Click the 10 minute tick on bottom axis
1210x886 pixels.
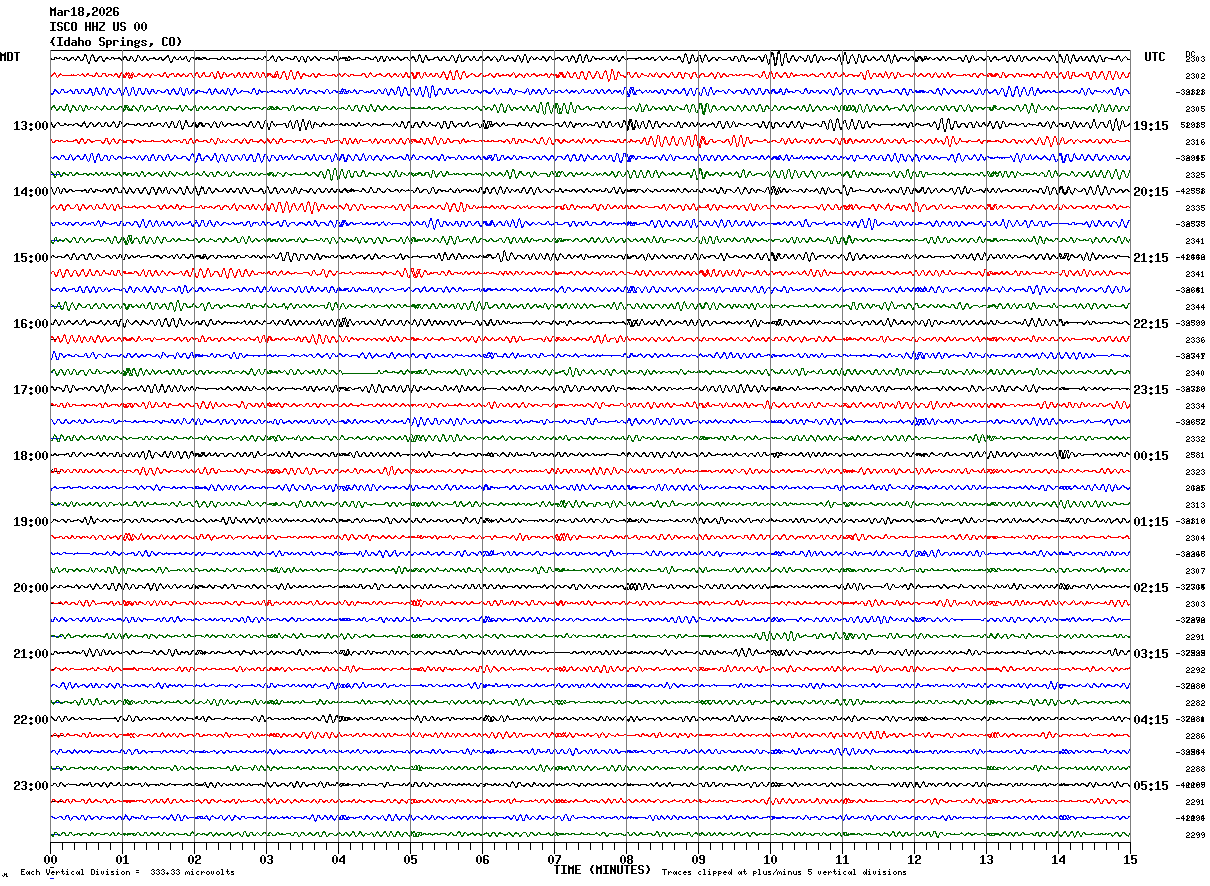click(x=770, y=859)
